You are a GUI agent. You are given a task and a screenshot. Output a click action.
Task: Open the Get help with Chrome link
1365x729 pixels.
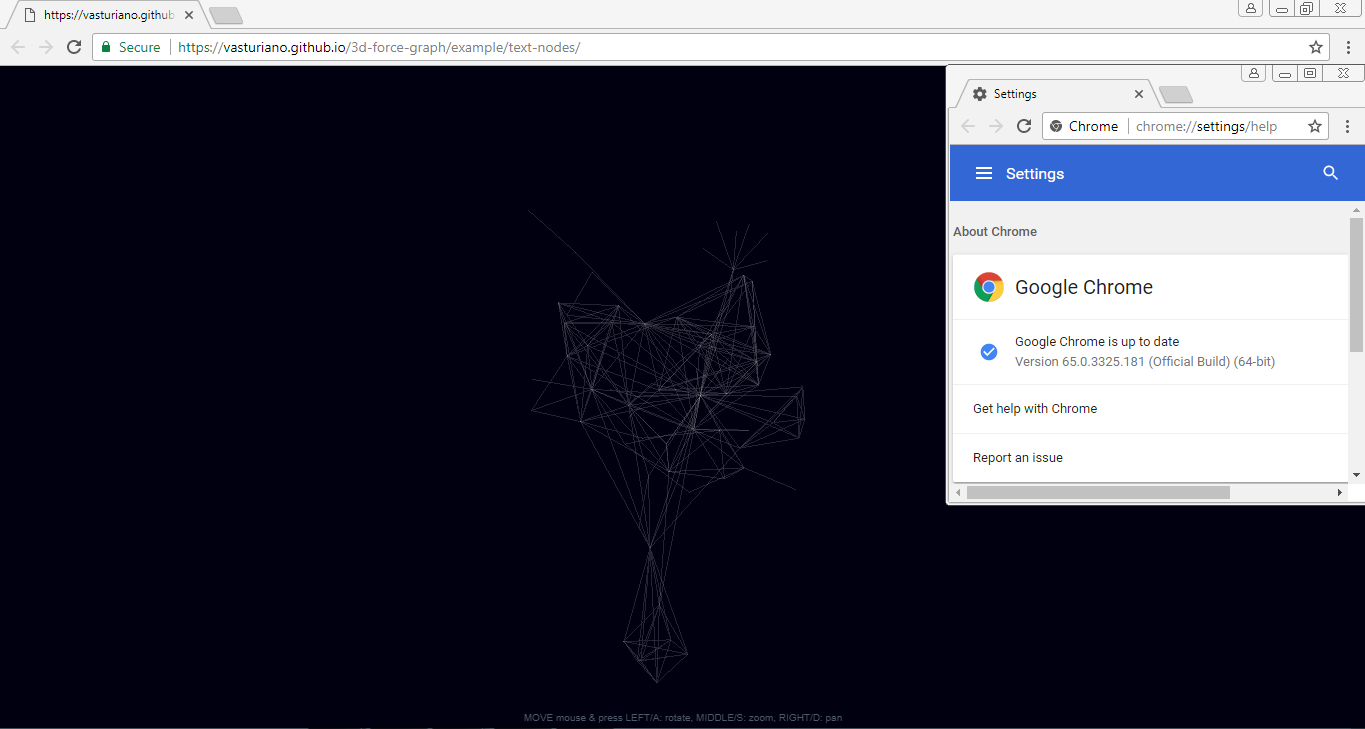coord(1034,408)
